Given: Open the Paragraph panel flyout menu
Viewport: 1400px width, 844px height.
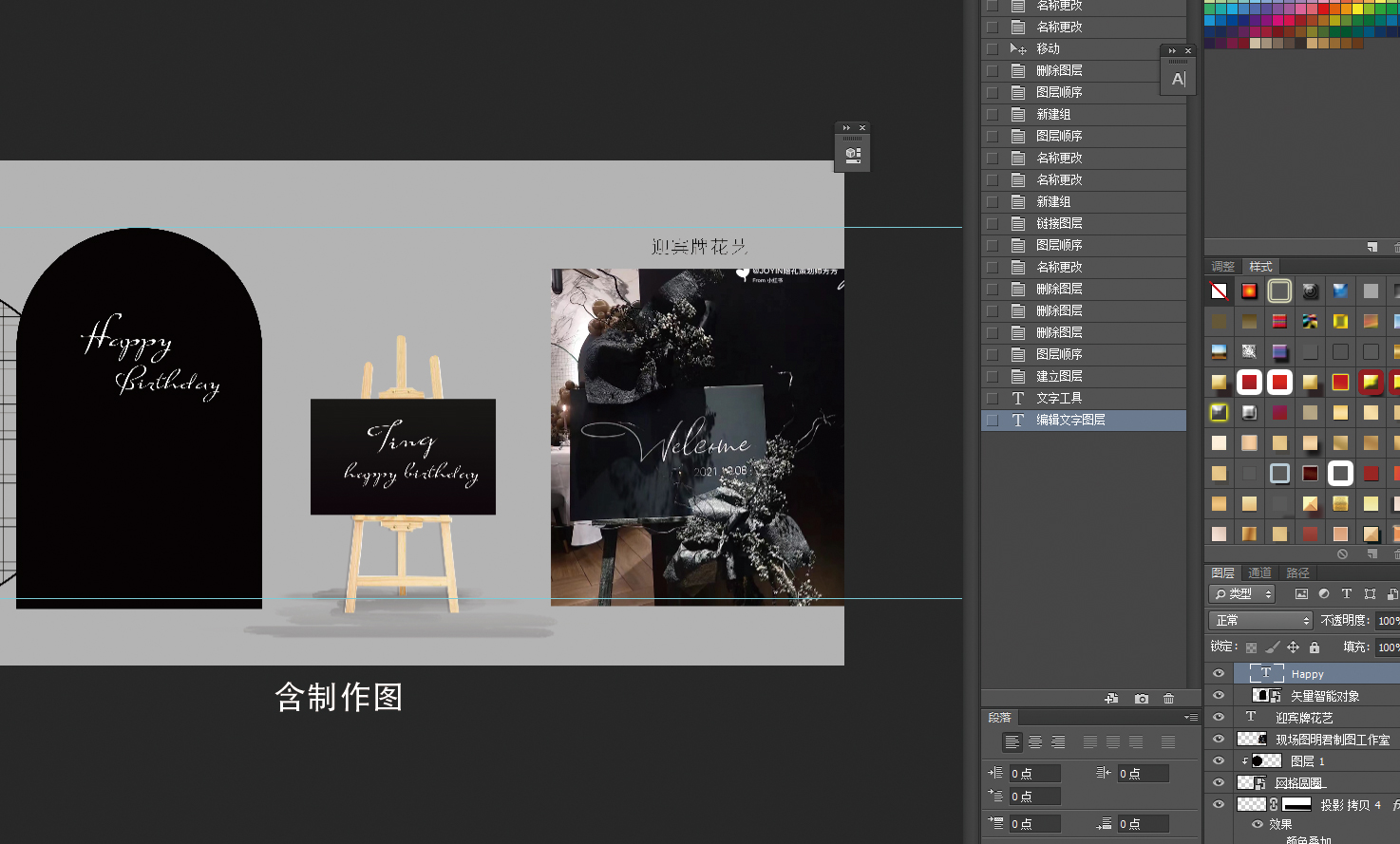Looking at the screenshot, I should (1191, 718).
